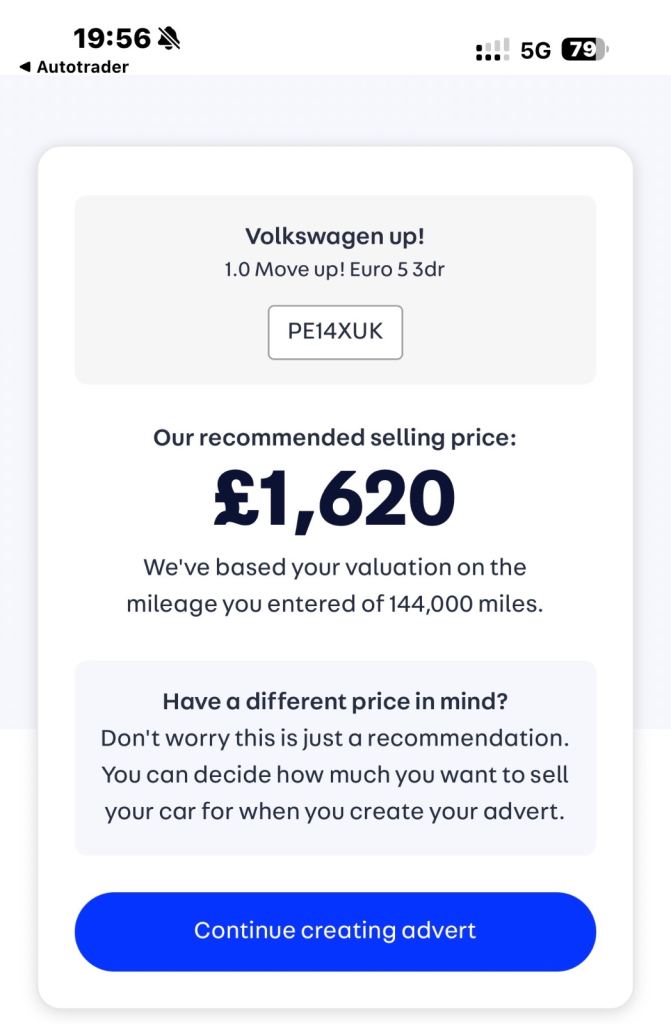
Task: Tap the silent mode bell icon
Action: point(168,39)
